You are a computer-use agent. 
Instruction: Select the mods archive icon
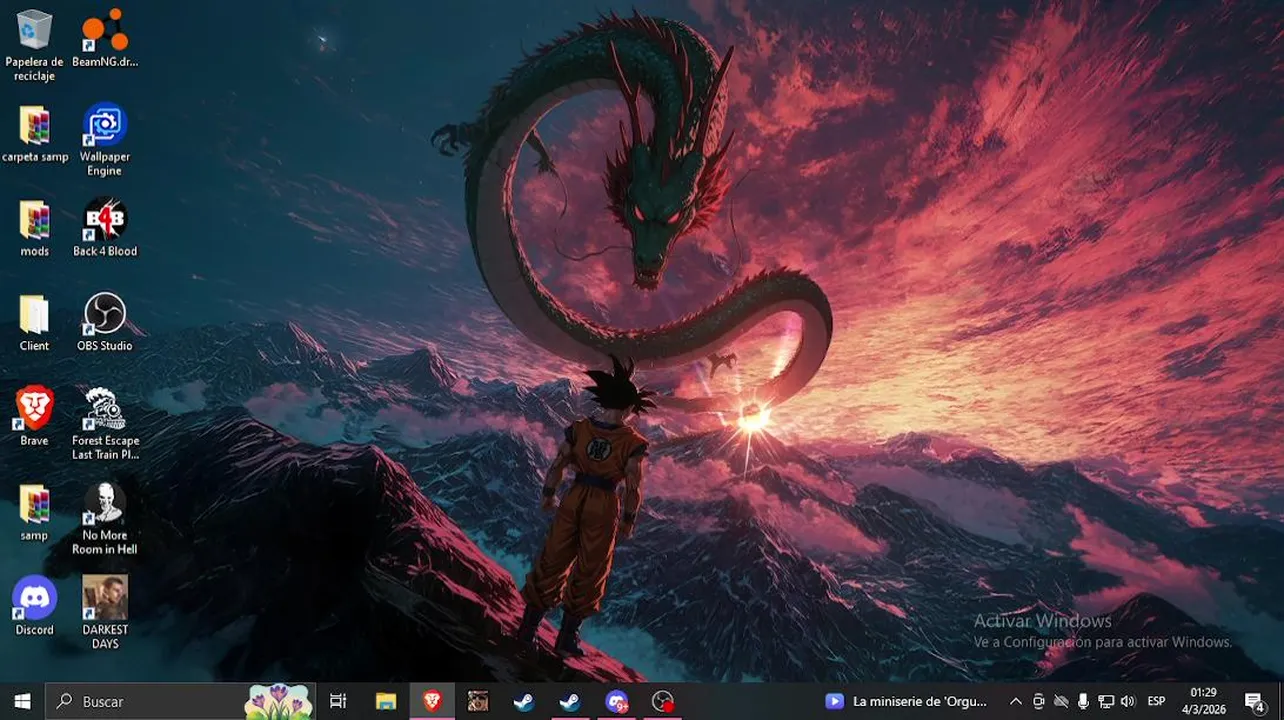point(35,228)
